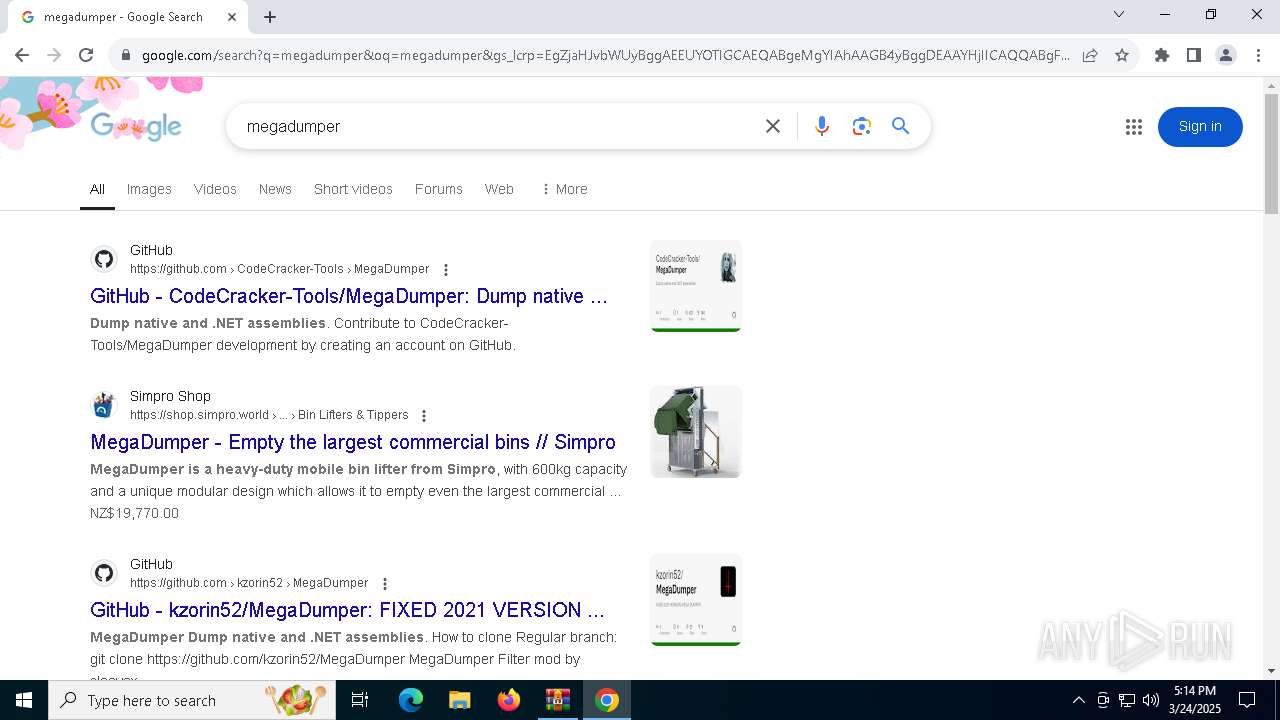Screen dimensions: 1280x720
Task: Click GitHub favicon of CodeCracker-Tools result
Action: [x=104, y=260]
